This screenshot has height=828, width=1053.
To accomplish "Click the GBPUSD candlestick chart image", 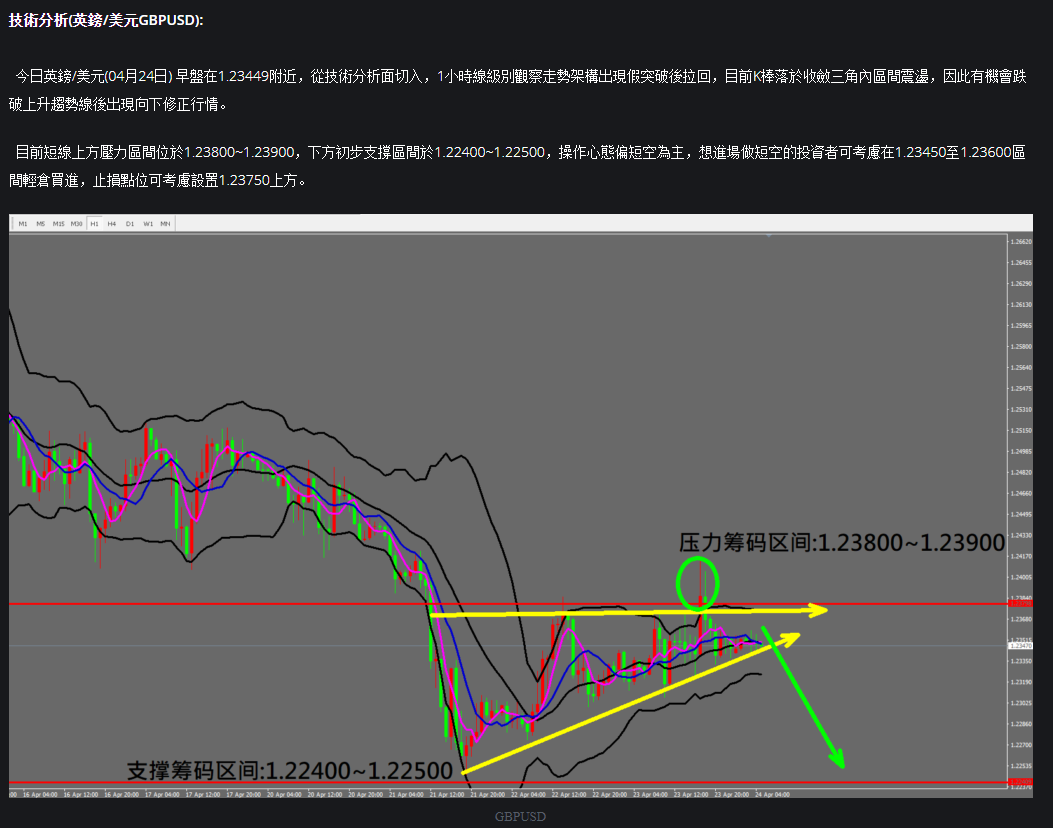I will [x=521, y=506].
